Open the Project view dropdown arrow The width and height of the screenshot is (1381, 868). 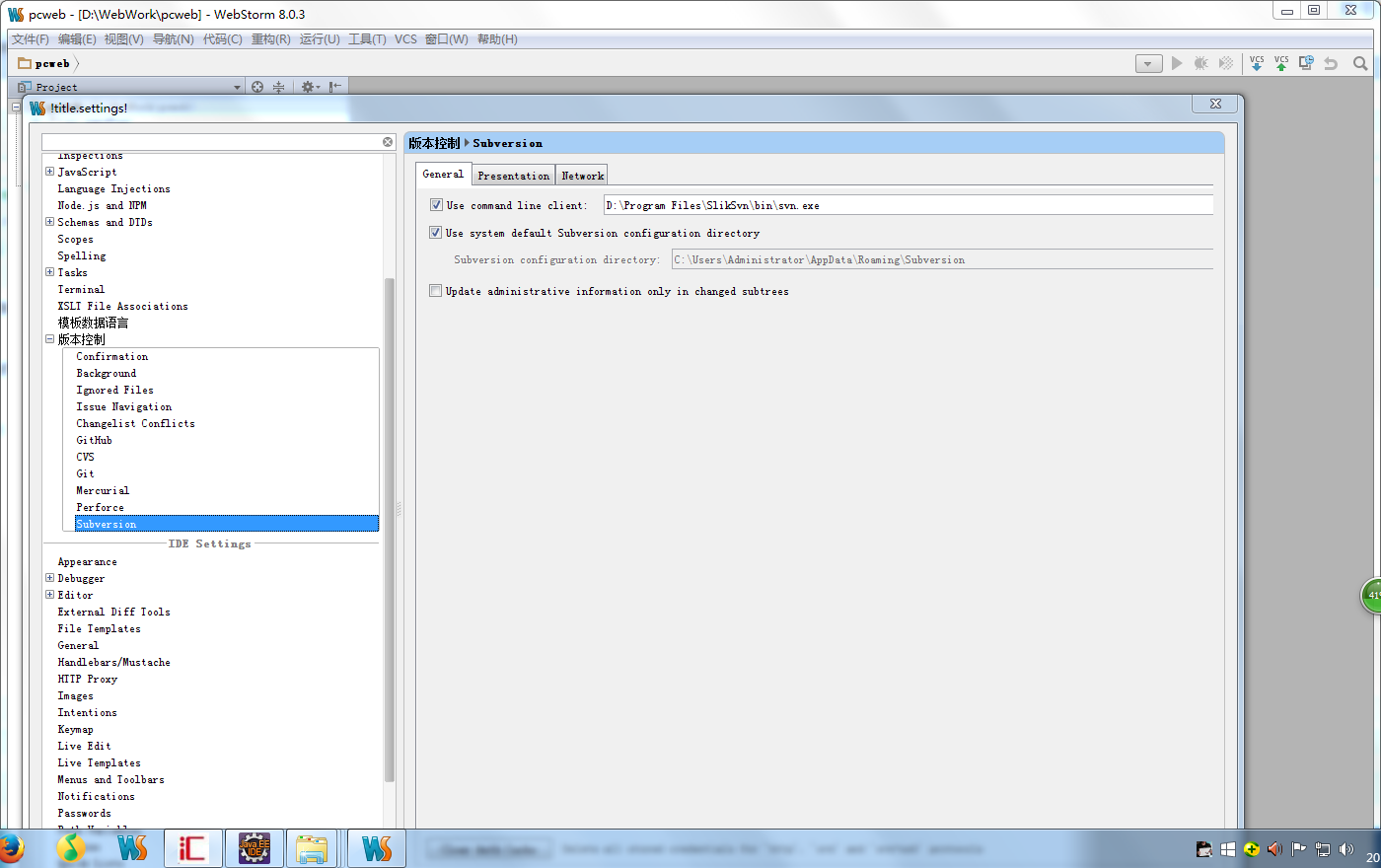pos(237,88)
